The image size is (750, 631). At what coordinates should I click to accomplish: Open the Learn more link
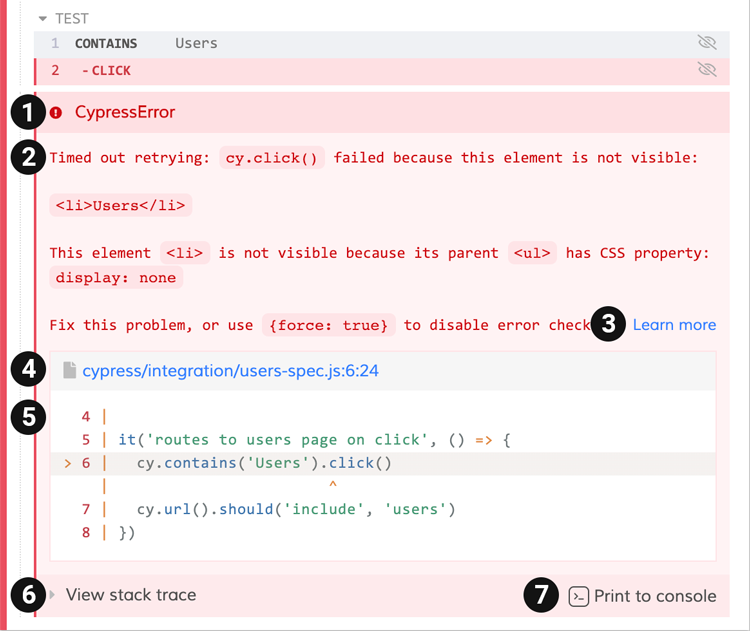[674, 325]
